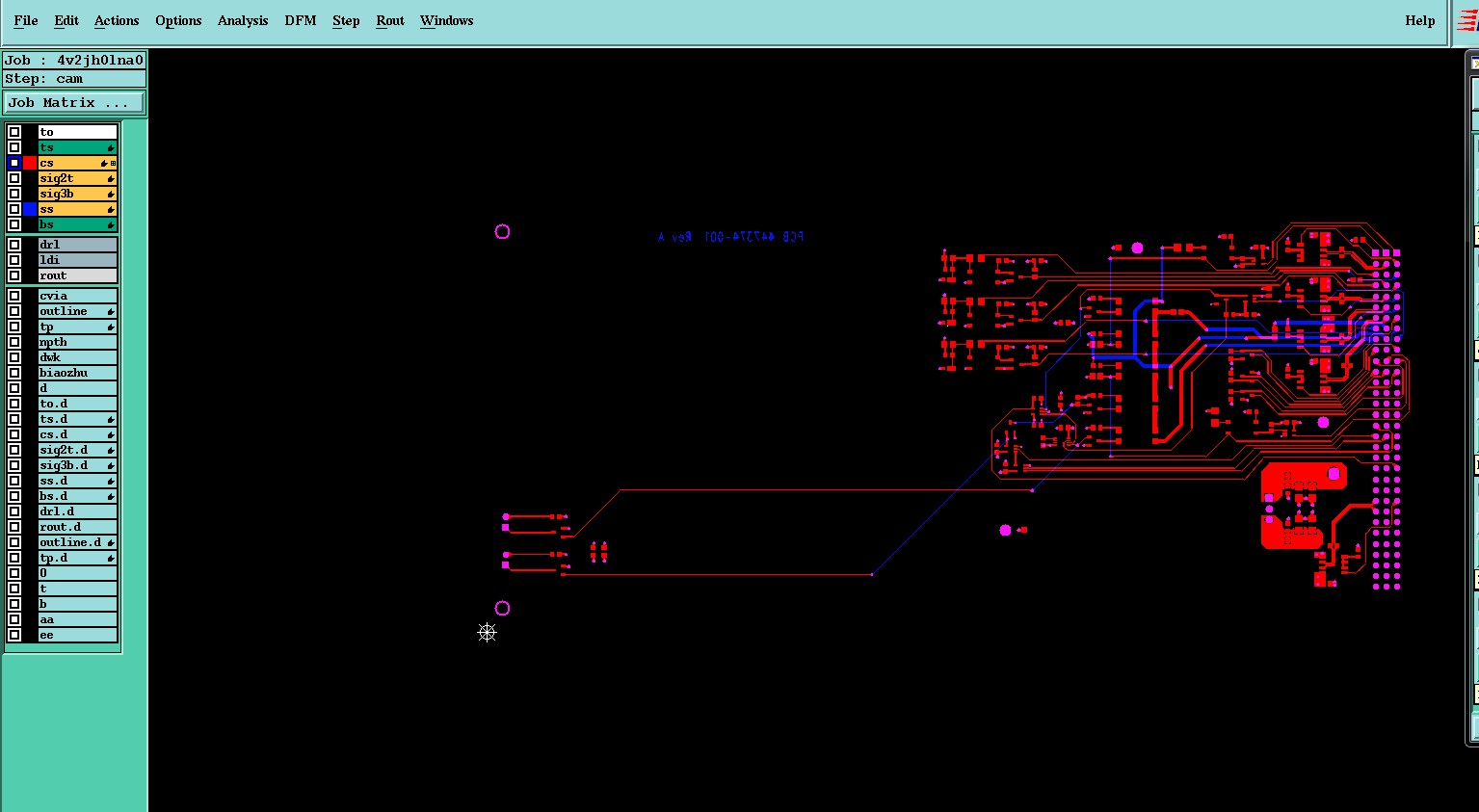Screen dimensions: 1479x812
Task: Open the Actions menu
Action: coord(117,20)
